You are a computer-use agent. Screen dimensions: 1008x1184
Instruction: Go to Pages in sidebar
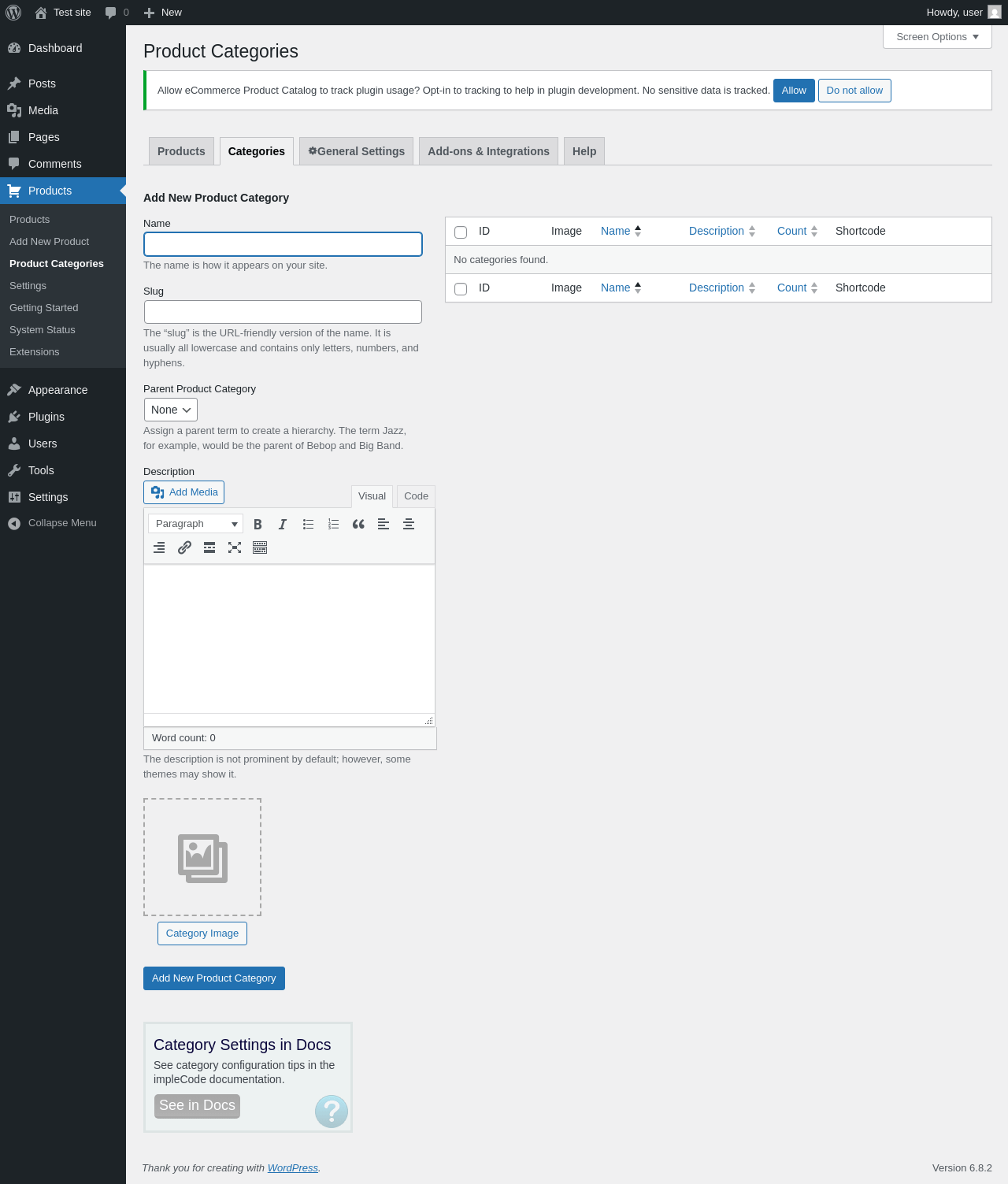pyautogui.click(x=63, y=137)
